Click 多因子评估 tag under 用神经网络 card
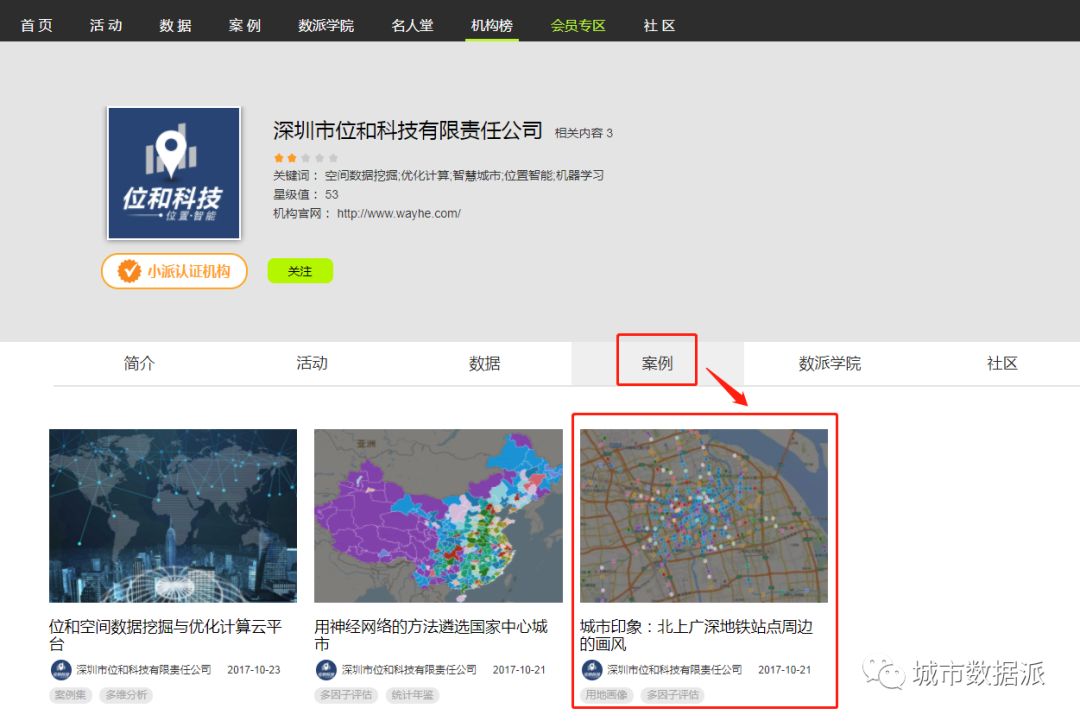Image resolution: width=1080 pixels, height=721 pixels. pyautogui.click(x=346, y=695)
